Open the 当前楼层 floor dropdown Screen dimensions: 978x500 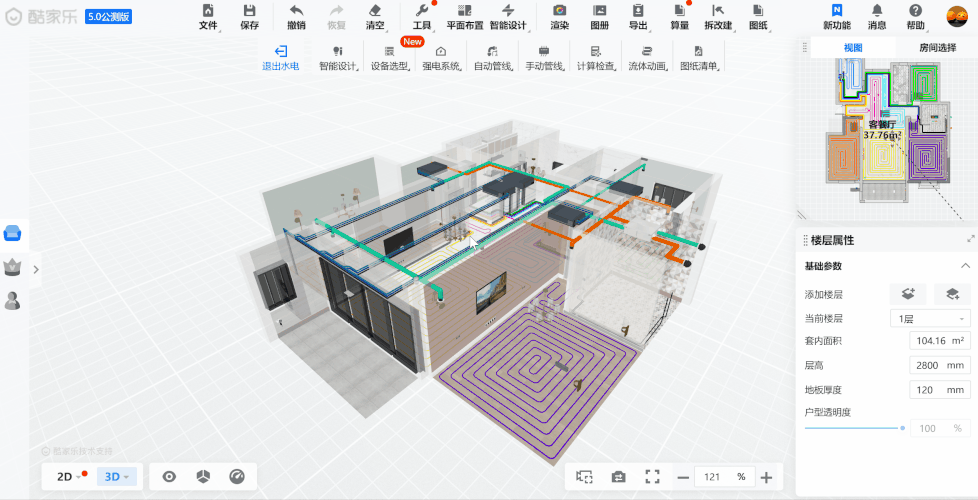[x=929, y=318]
